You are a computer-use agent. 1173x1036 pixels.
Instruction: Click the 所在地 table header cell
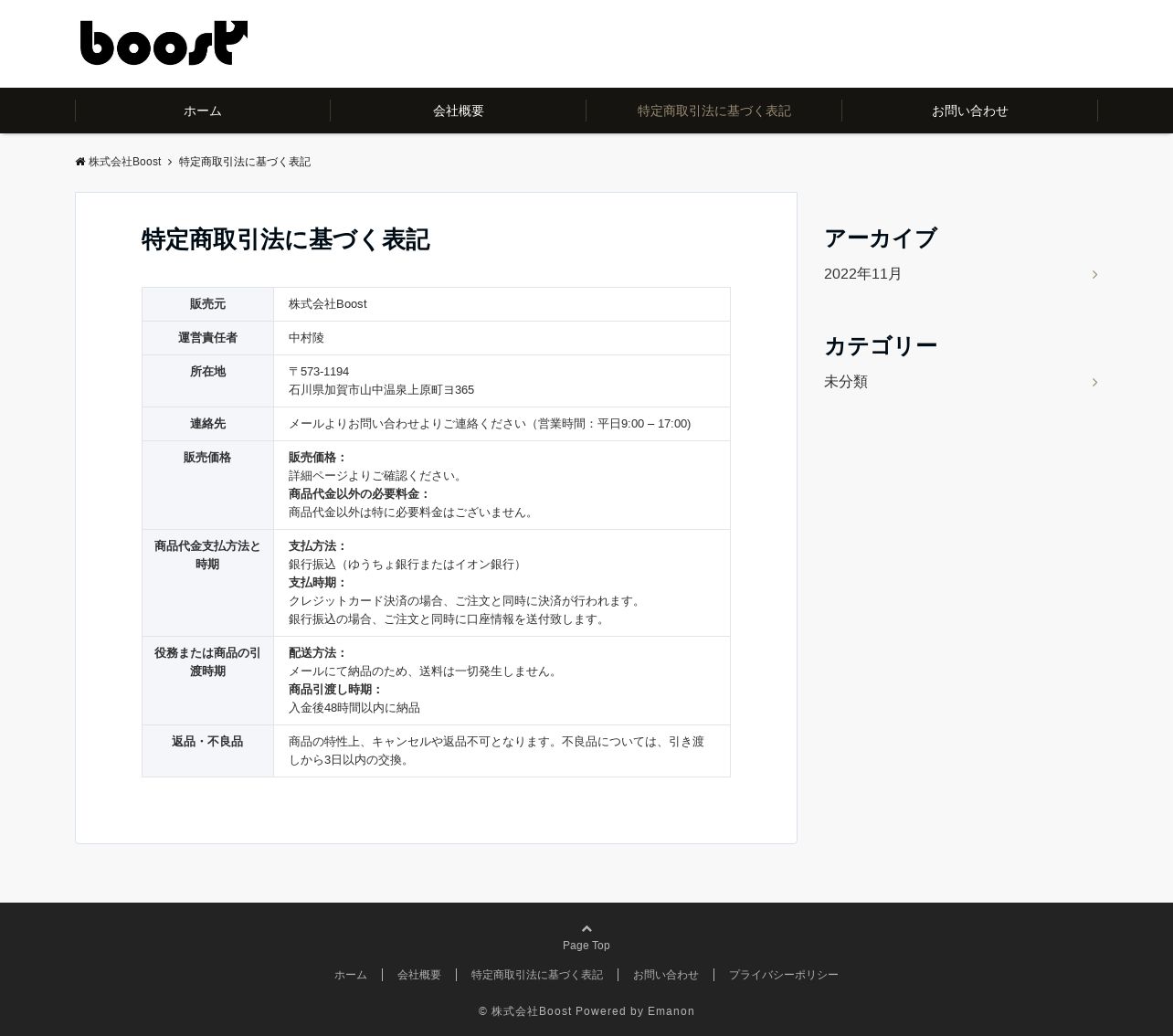[207, 381]
